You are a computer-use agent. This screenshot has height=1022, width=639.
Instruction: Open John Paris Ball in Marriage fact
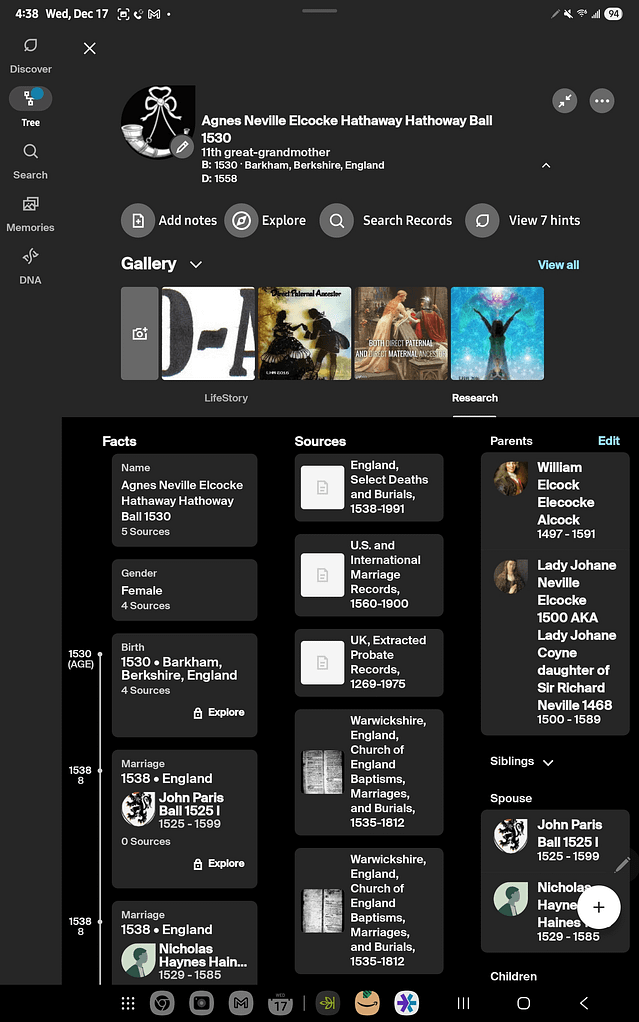click(175, 810)
